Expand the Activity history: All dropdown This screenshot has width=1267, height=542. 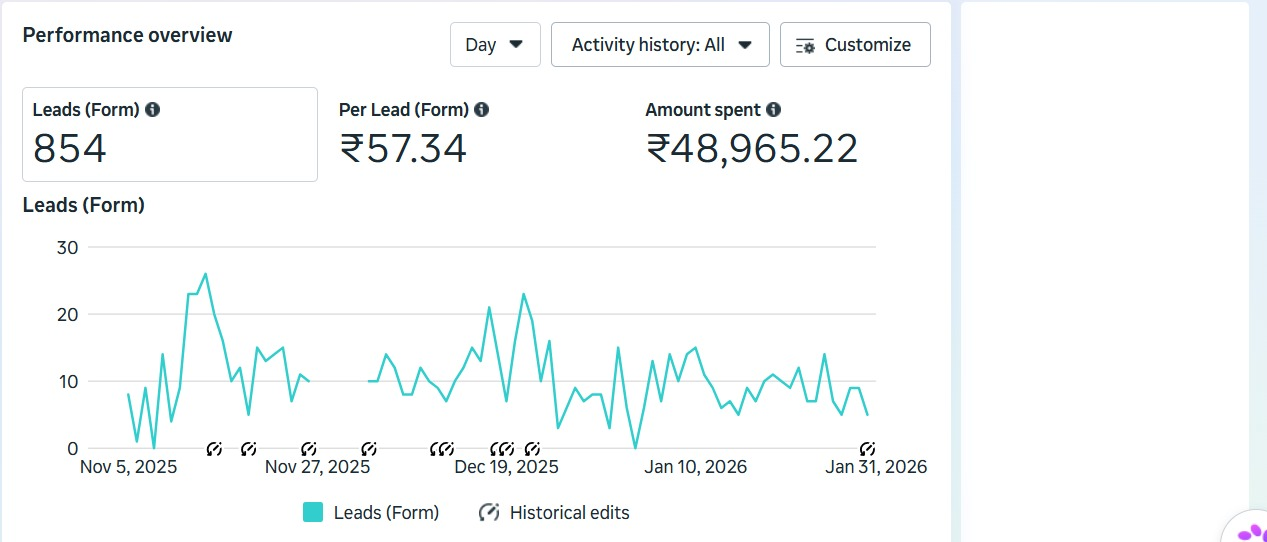(x=660, y=45)
